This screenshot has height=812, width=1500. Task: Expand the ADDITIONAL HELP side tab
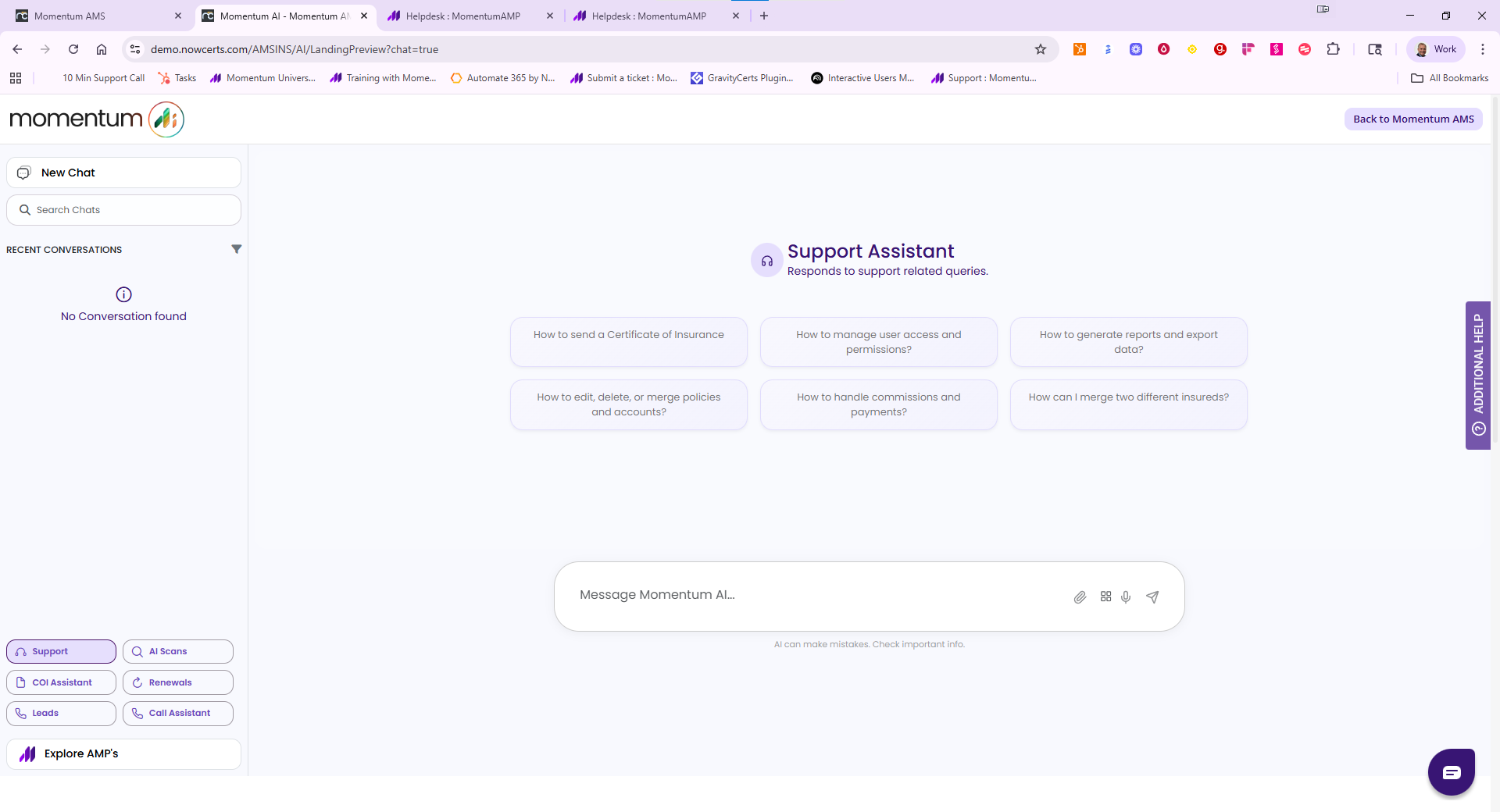point(1478,375)
